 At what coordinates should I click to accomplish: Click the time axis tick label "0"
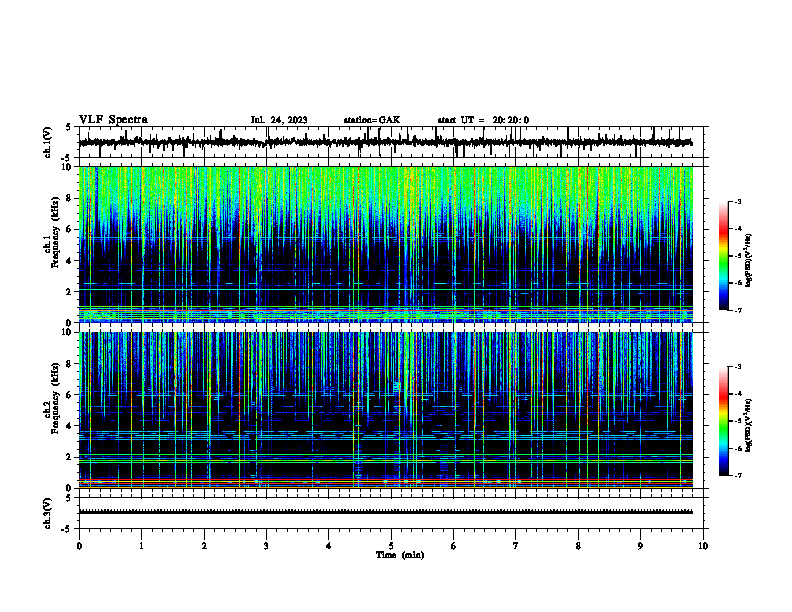tap(79, 546)
